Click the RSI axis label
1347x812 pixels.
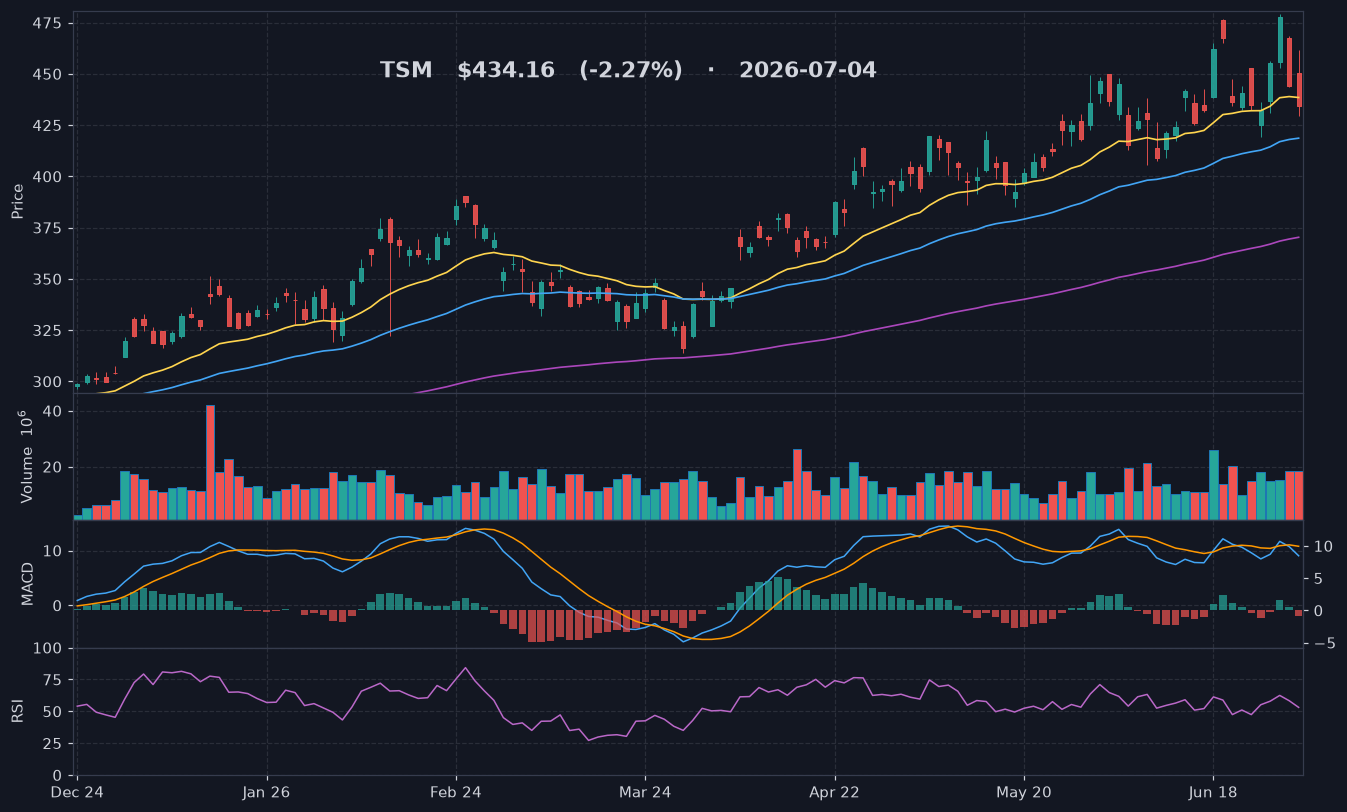pos(18,711)
